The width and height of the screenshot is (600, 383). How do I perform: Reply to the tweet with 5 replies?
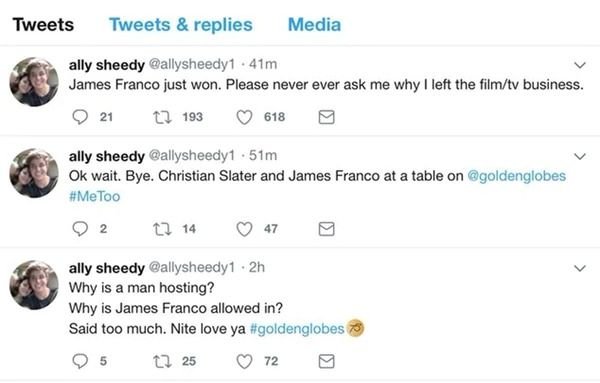click(80, 361)
